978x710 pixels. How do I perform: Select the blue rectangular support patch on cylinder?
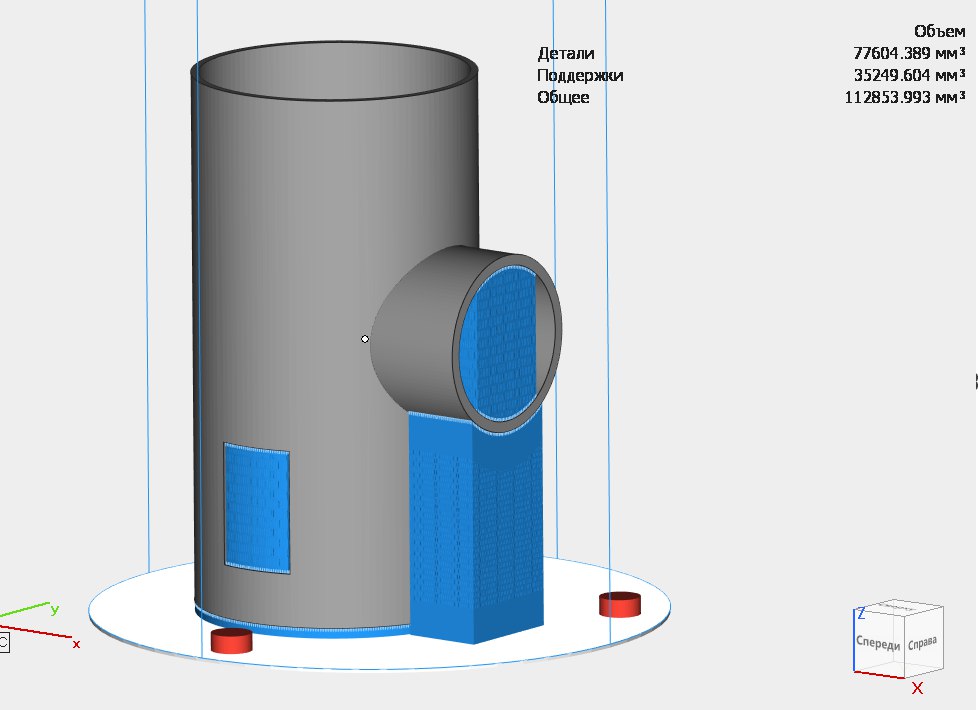pos(257,505)
